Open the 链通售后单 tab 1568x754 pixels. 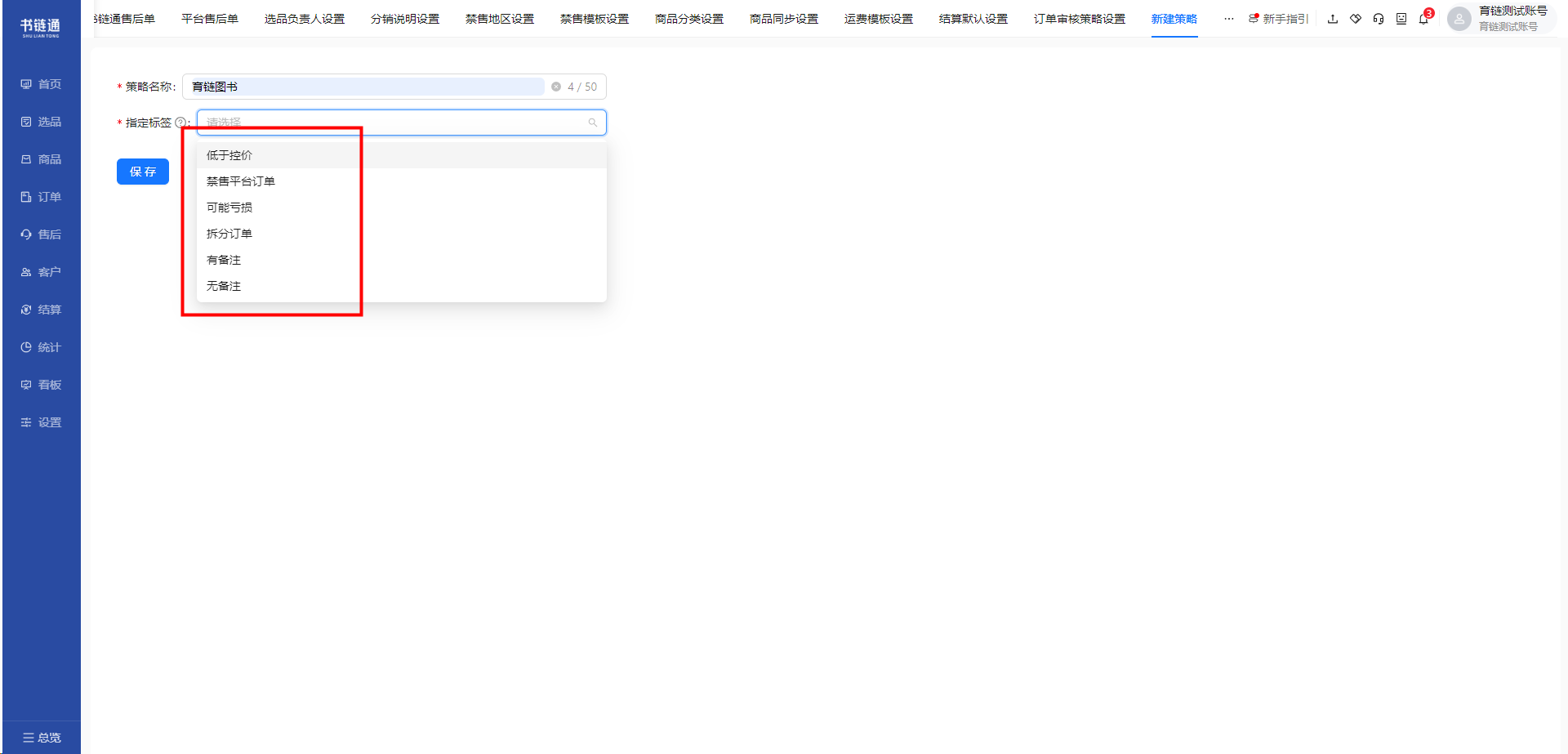[x=125, y=19]
